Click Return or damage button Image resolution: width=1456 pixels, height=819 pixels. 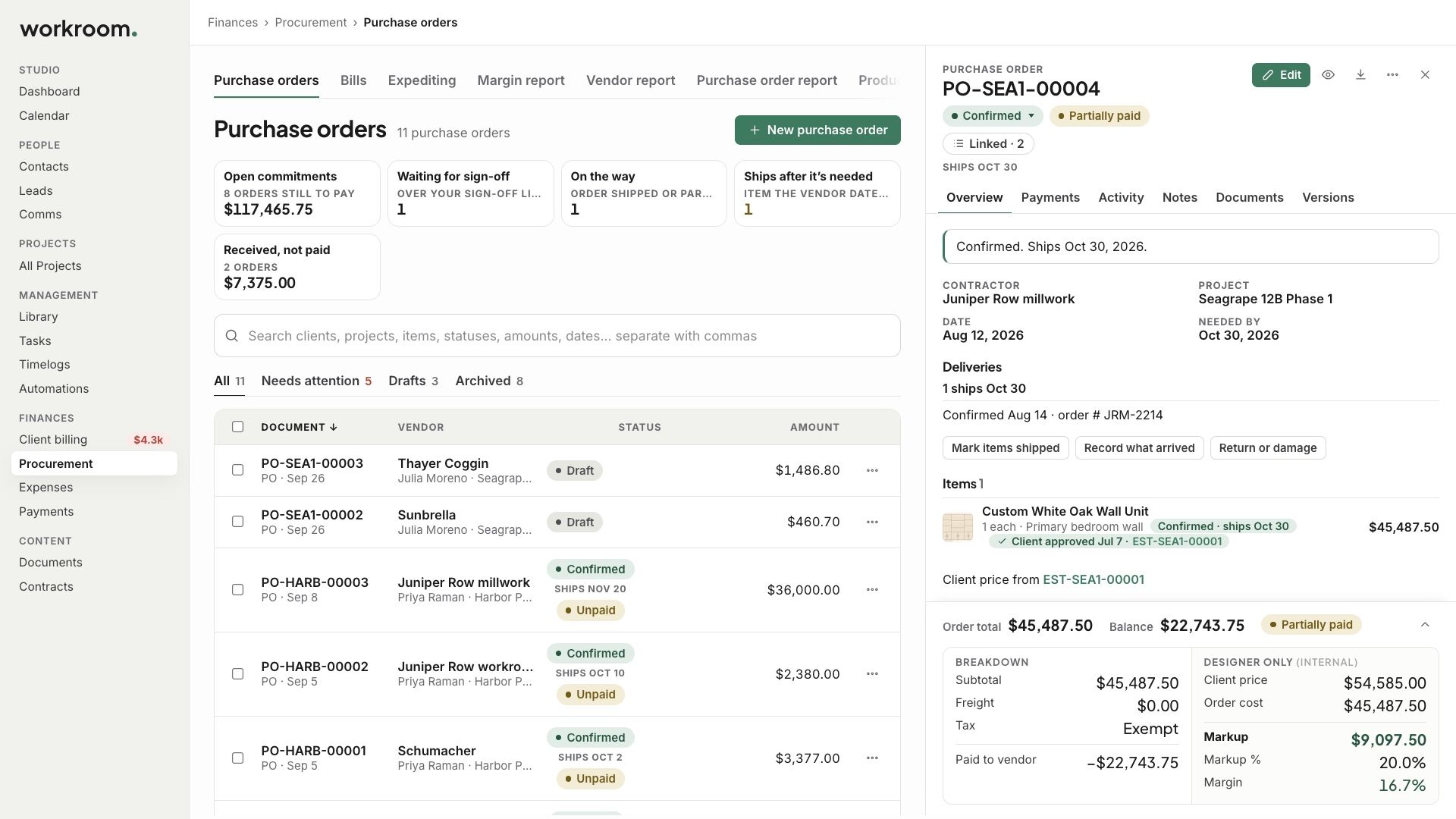point(1268,448)
